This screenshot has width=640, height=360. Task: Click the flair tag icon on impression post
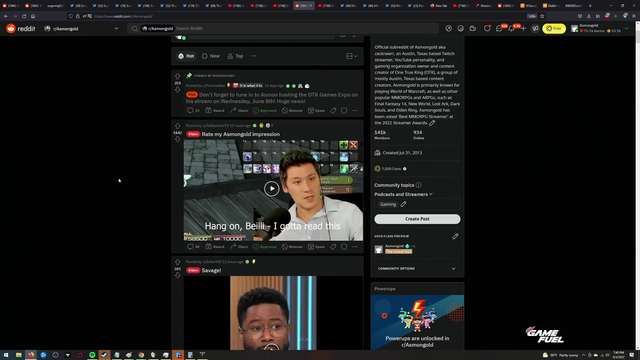[x=333, y=247]
